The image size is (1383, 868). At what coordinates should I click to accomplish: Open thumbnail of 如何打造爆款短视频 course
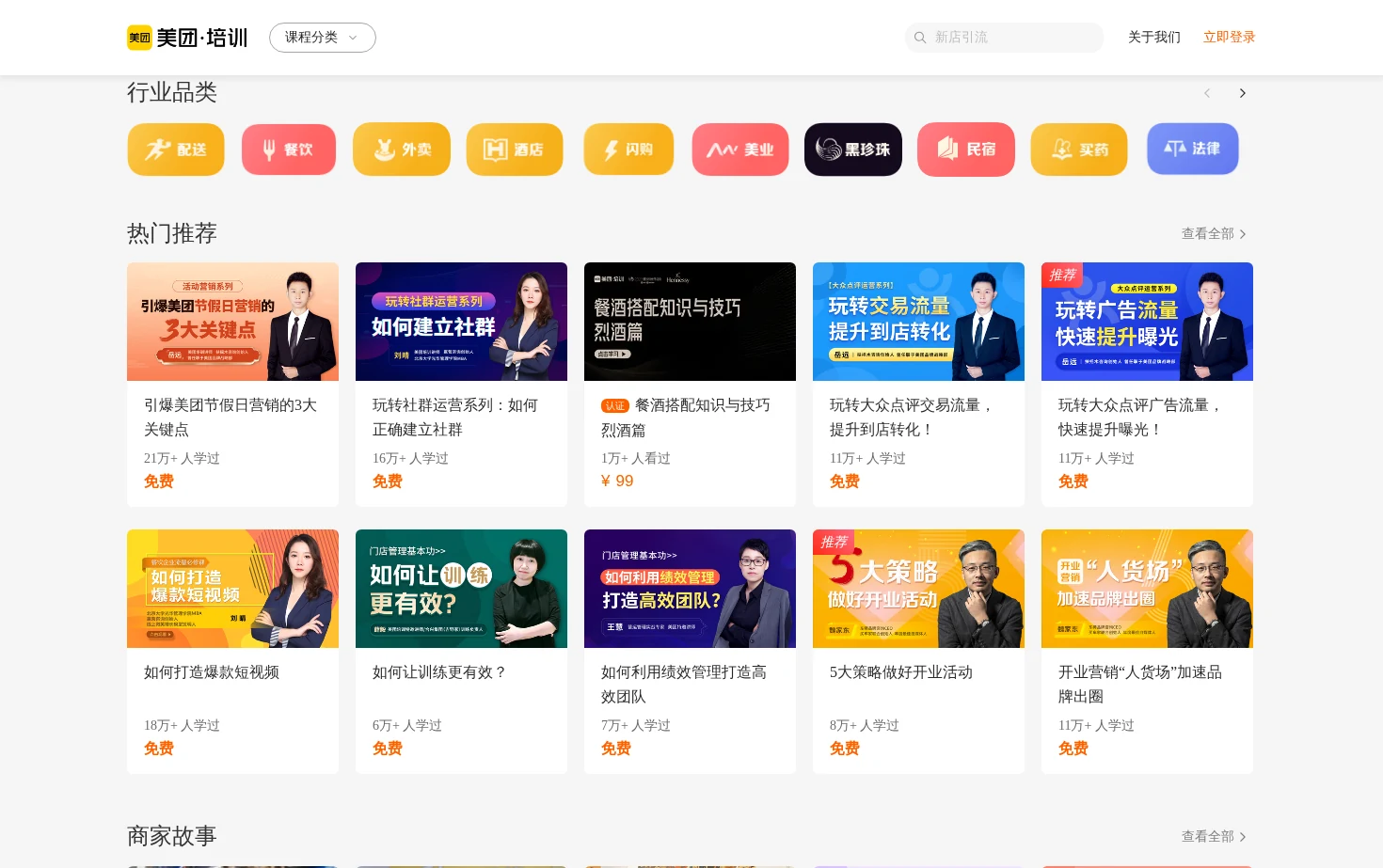click(232, 589)
